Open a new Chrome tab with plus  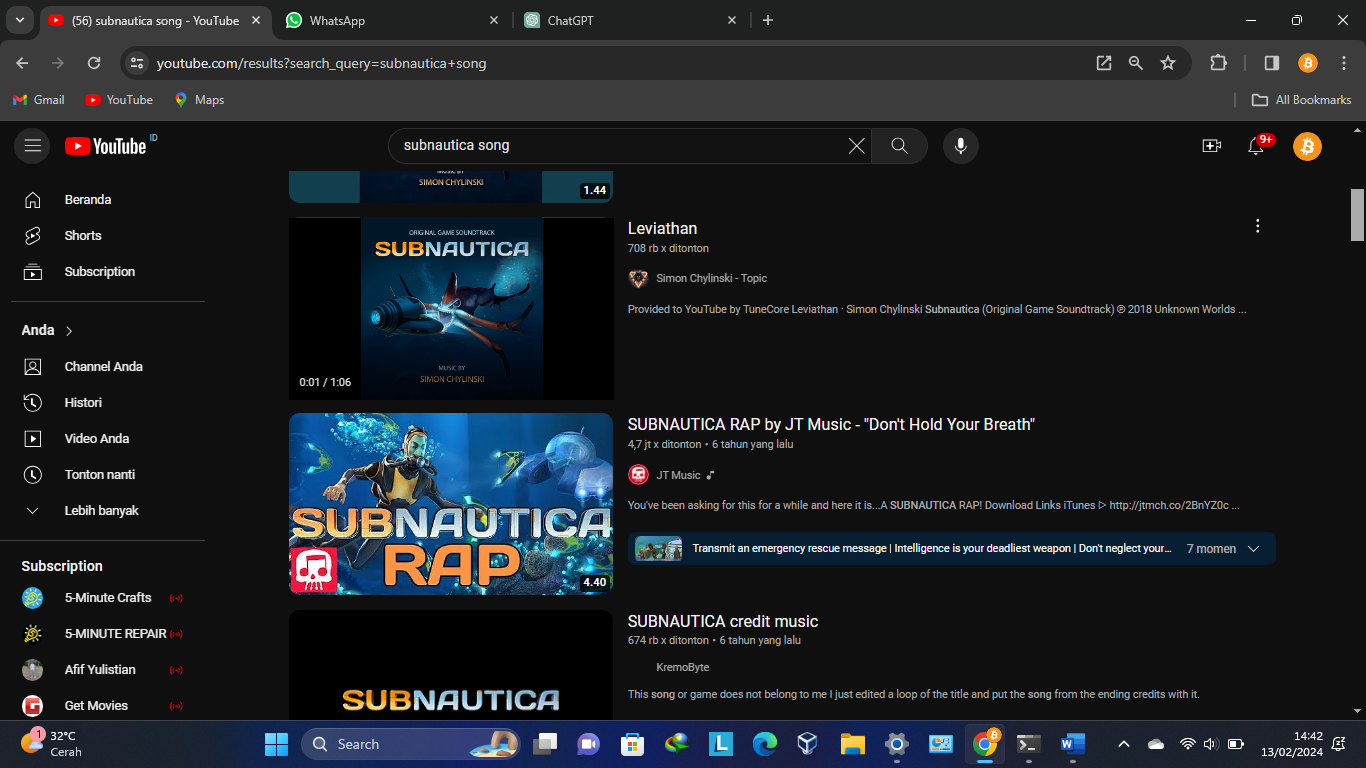(x=768, y=20)
